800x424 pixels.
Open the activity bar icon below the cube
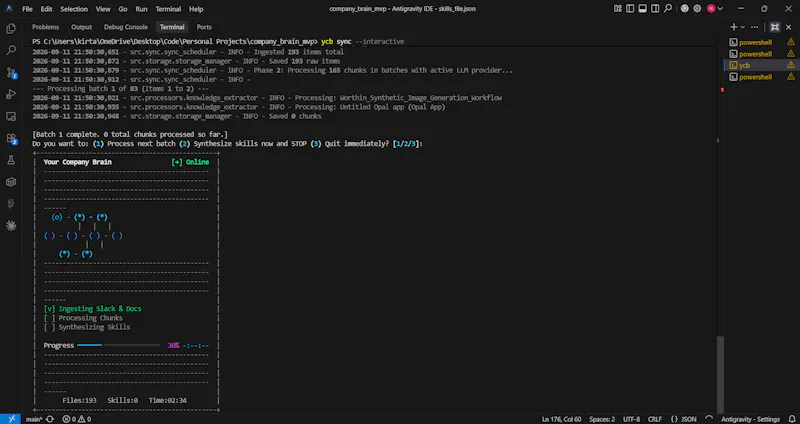[11, 204]
